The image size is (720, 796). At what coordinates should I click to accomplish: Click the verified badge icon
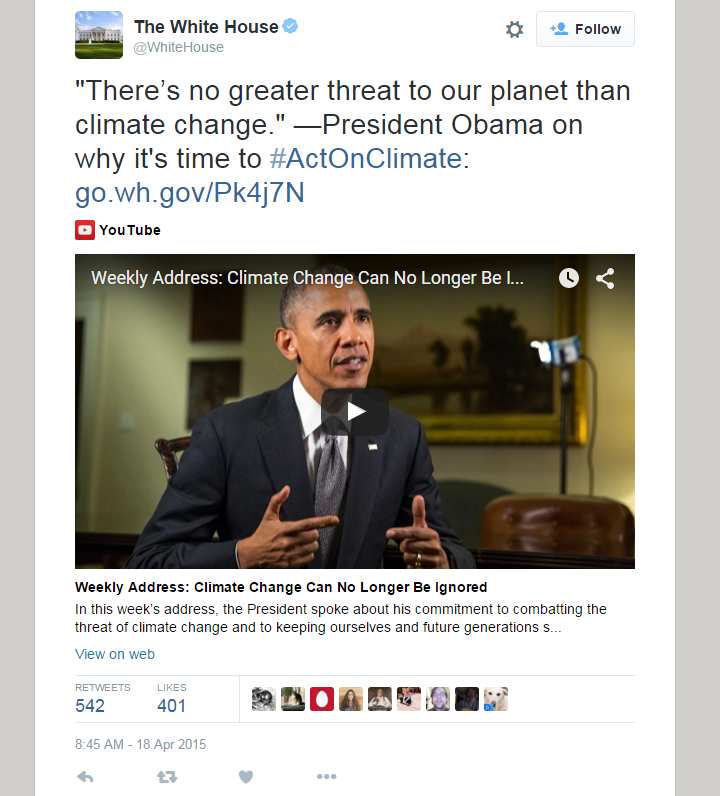coord(290,25)
